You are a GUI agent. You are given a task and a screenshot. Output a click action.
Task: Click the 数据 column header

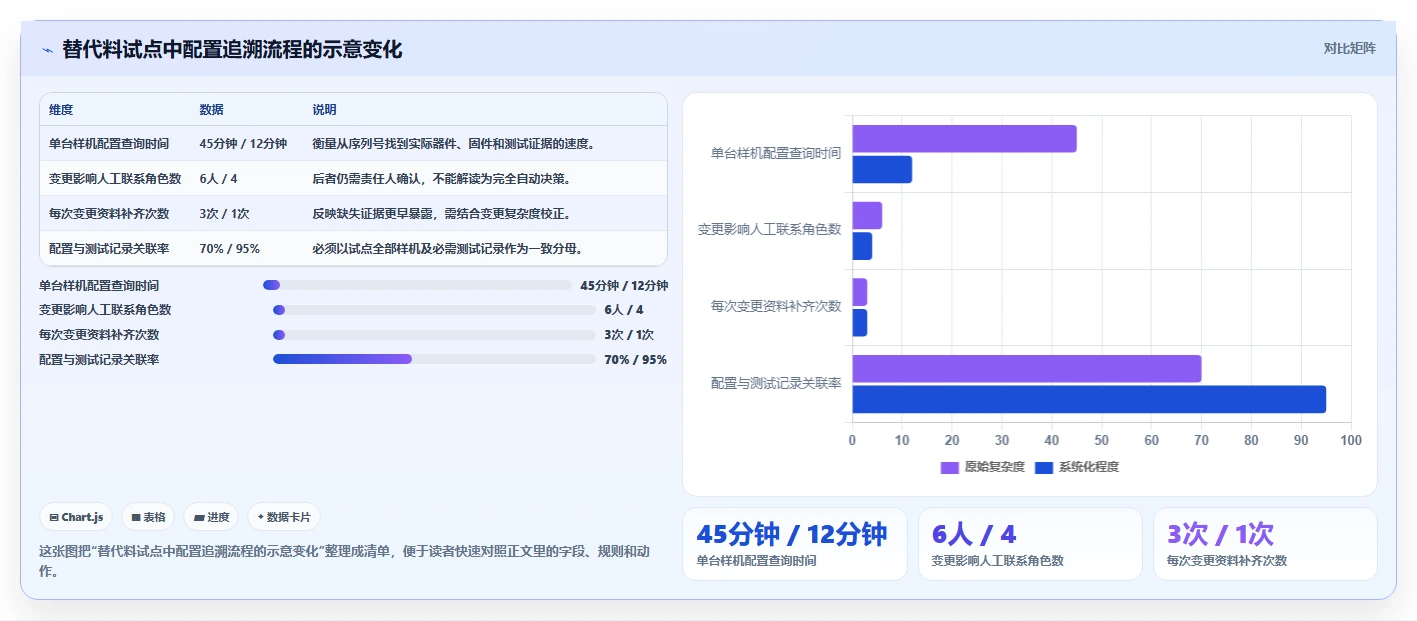tap(212, 110)
